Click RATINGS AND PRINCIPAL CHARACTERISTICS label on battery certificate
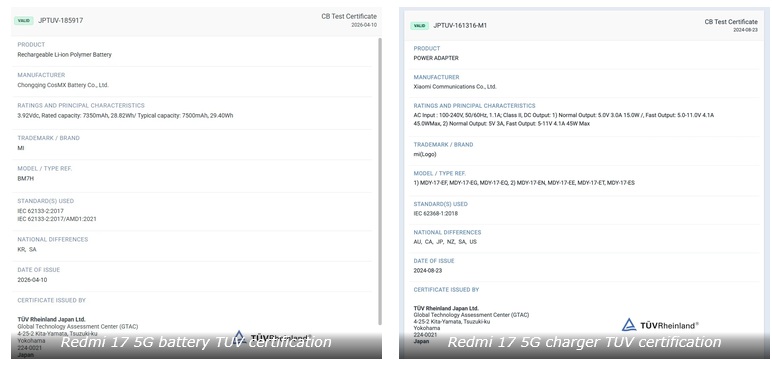This screenshot has width=772, height=366. click(81, 105)
